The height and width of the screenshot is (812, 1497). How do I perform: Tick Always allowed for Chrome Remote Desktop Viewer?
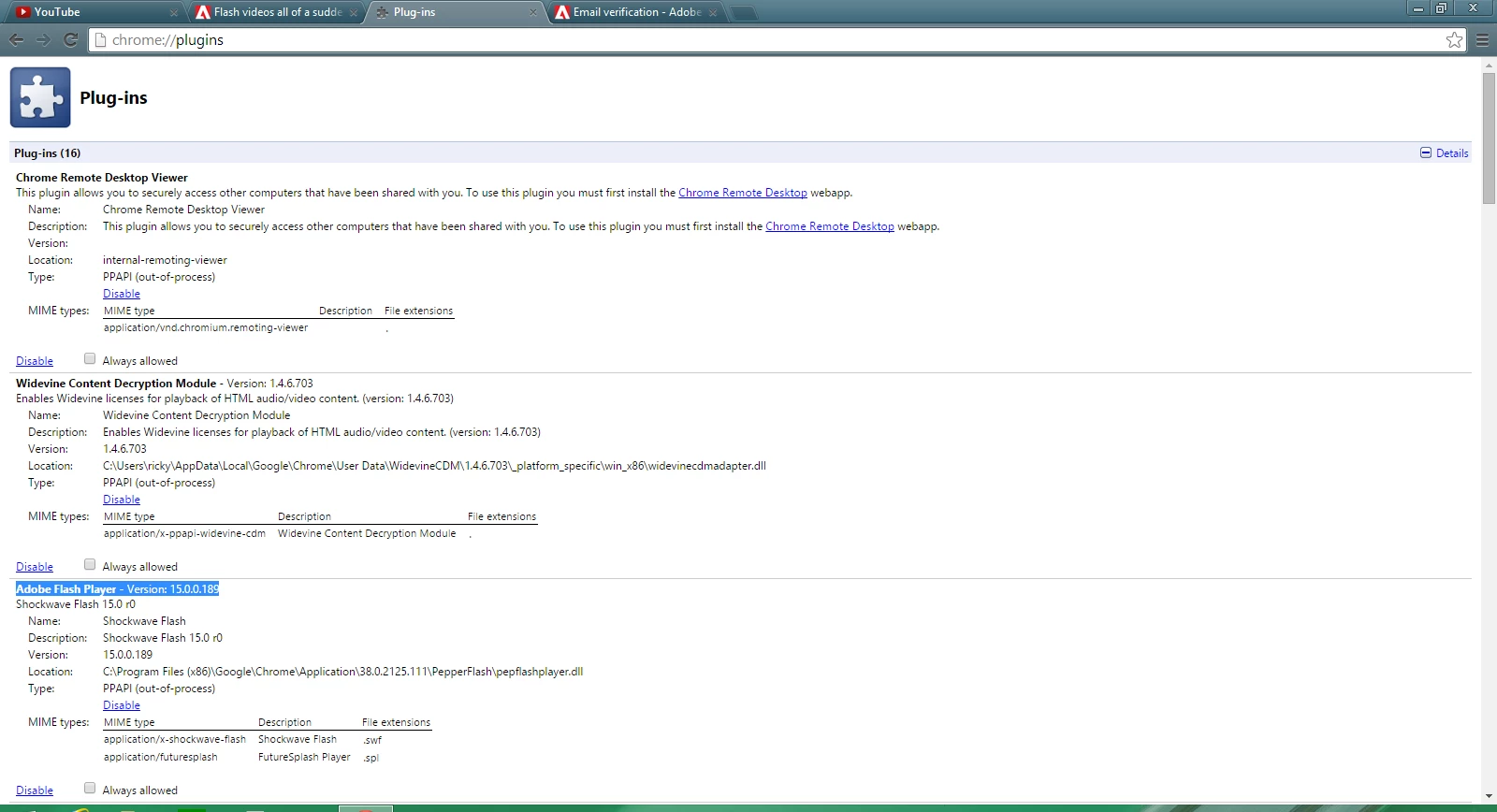pyautogui.click(x=90, y=358)
